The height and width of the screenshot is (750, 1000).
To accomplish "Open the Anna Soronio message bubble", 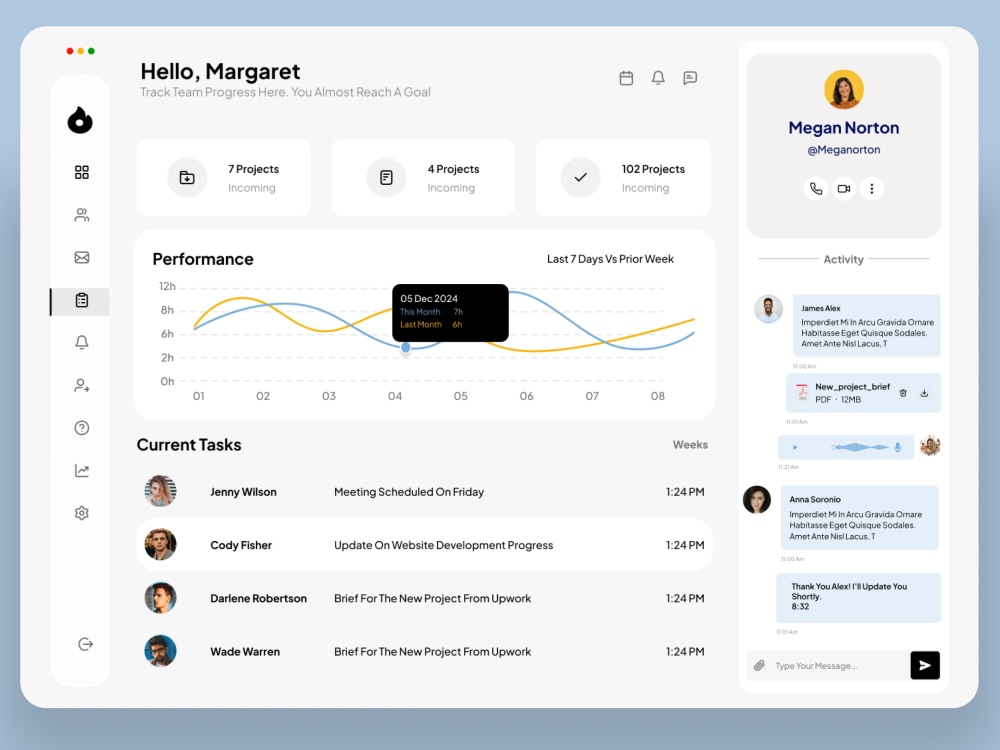I will (x=860, y=517).
